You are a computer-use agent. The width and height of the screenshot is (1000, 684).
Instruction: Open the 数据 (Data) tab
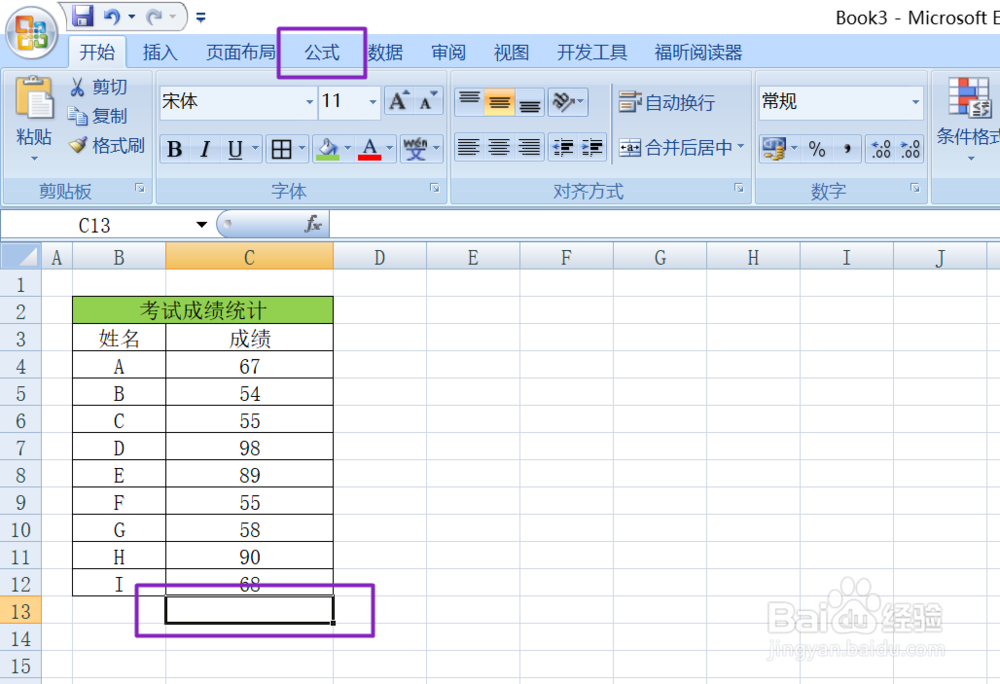click(385, 52)
